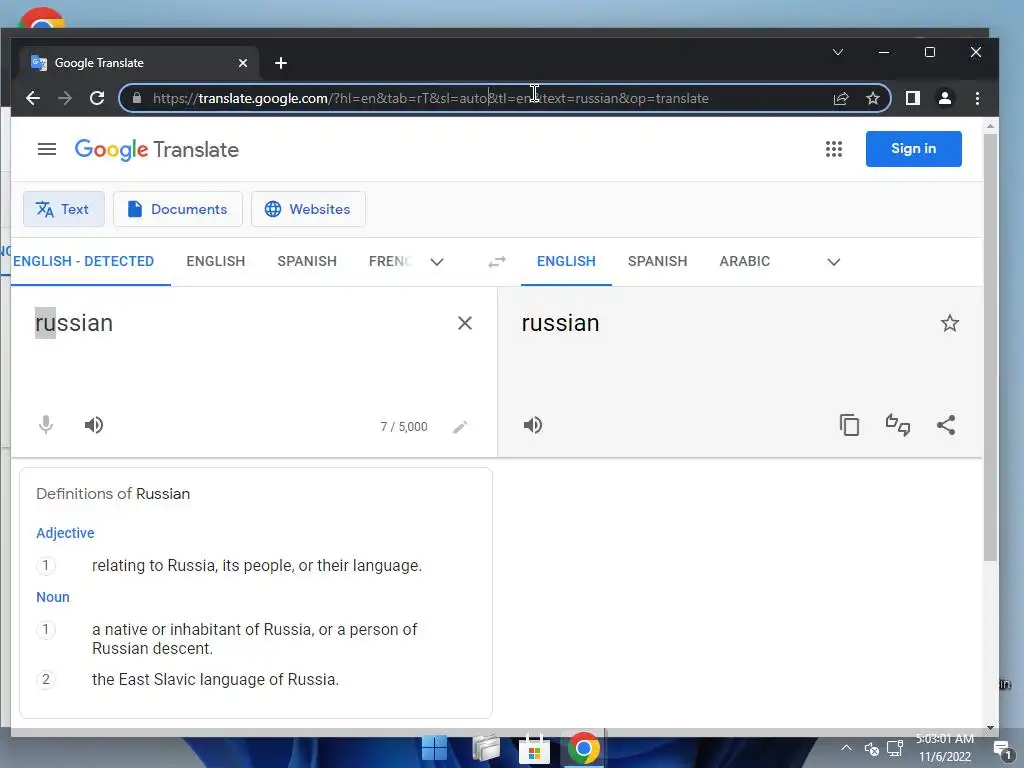Share the translation
Viewport: 1024px width, 768px height.
tap(946, 425)
